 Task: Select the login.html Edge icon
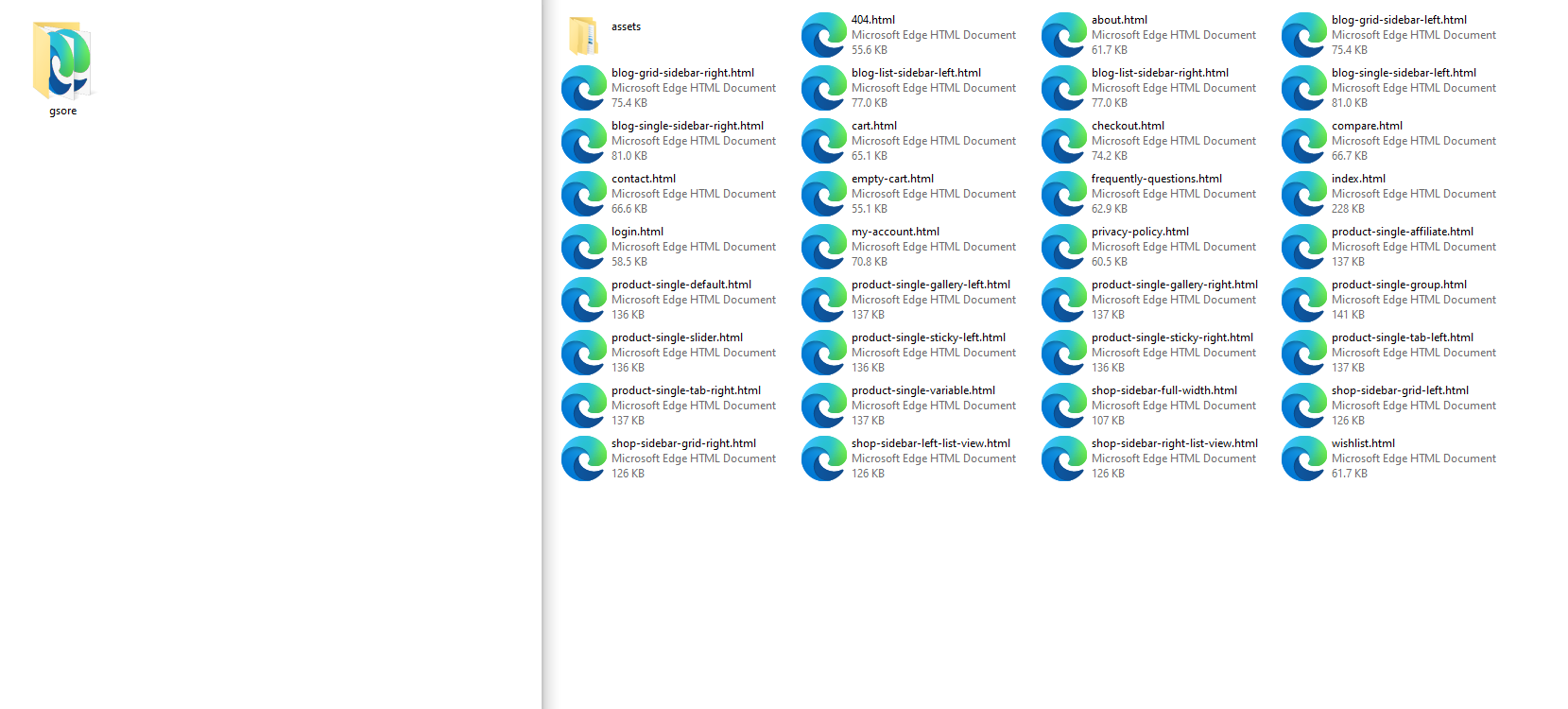pyautogui.click(x=583, y=247)
